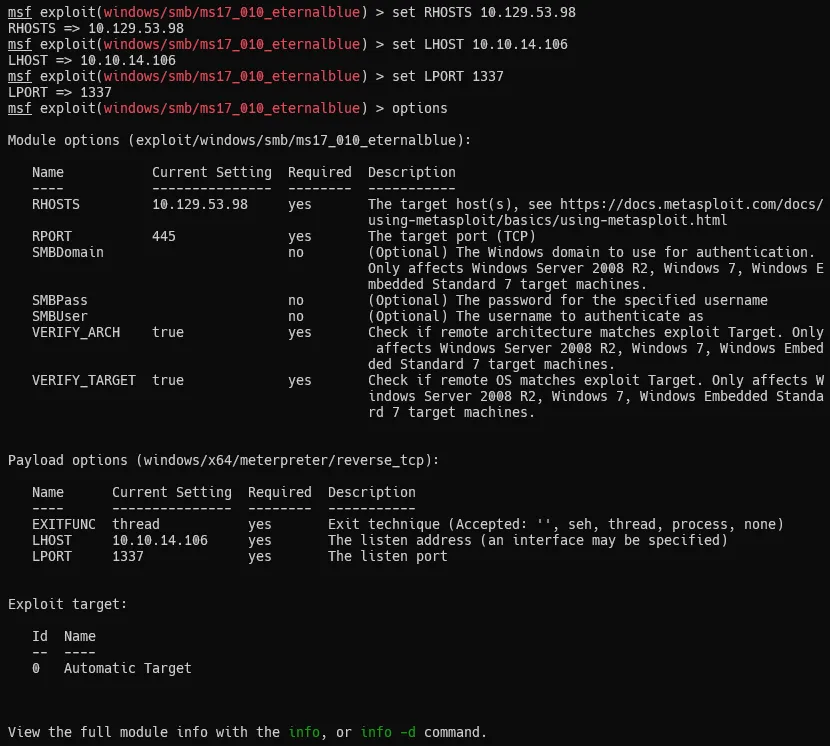Viewport: 830px width, 746px height.
Task: Click the 'true' value for VERIFY_TARGET
Action: point(168,380)
